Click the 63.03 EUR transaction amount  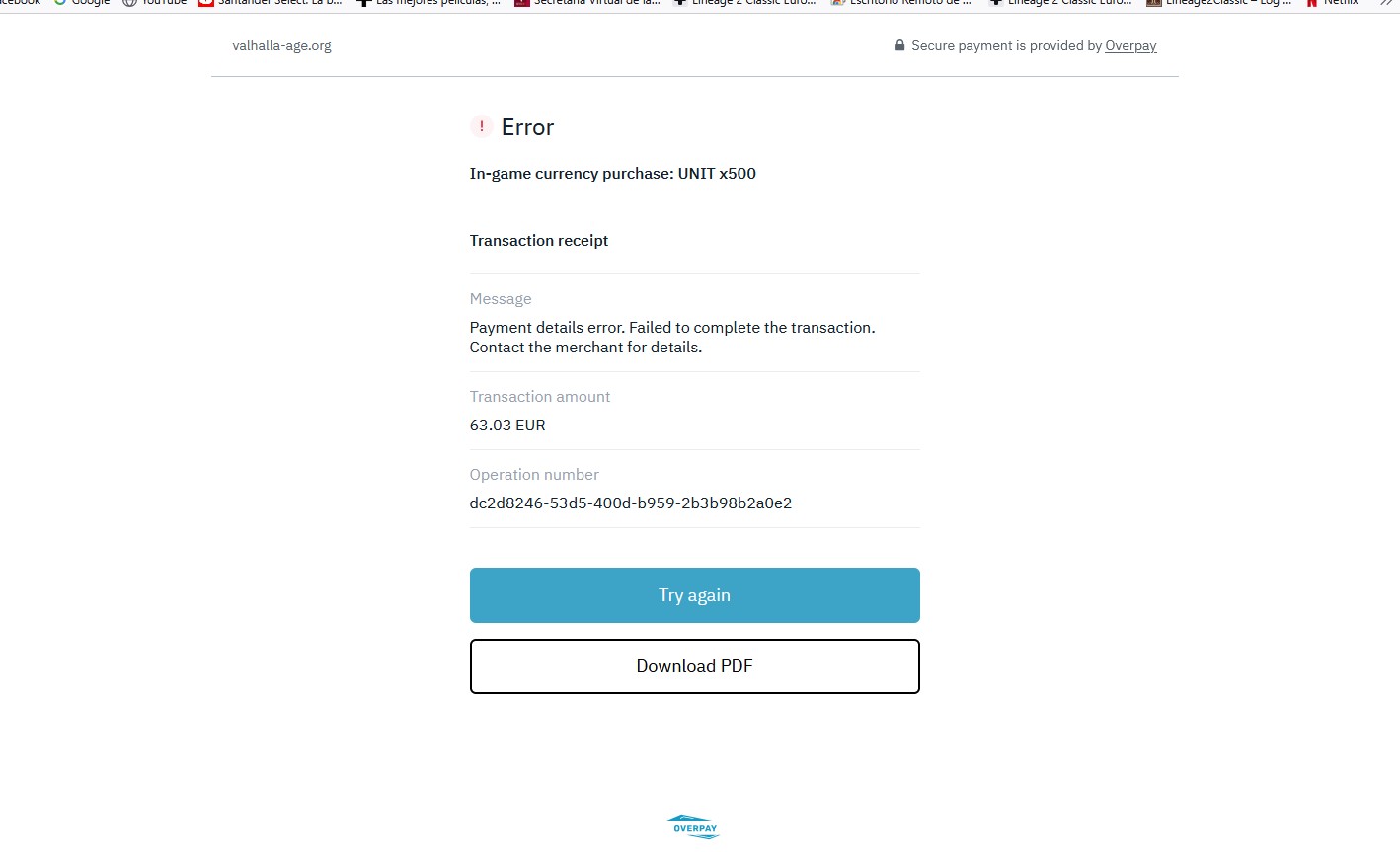point(507,425)
